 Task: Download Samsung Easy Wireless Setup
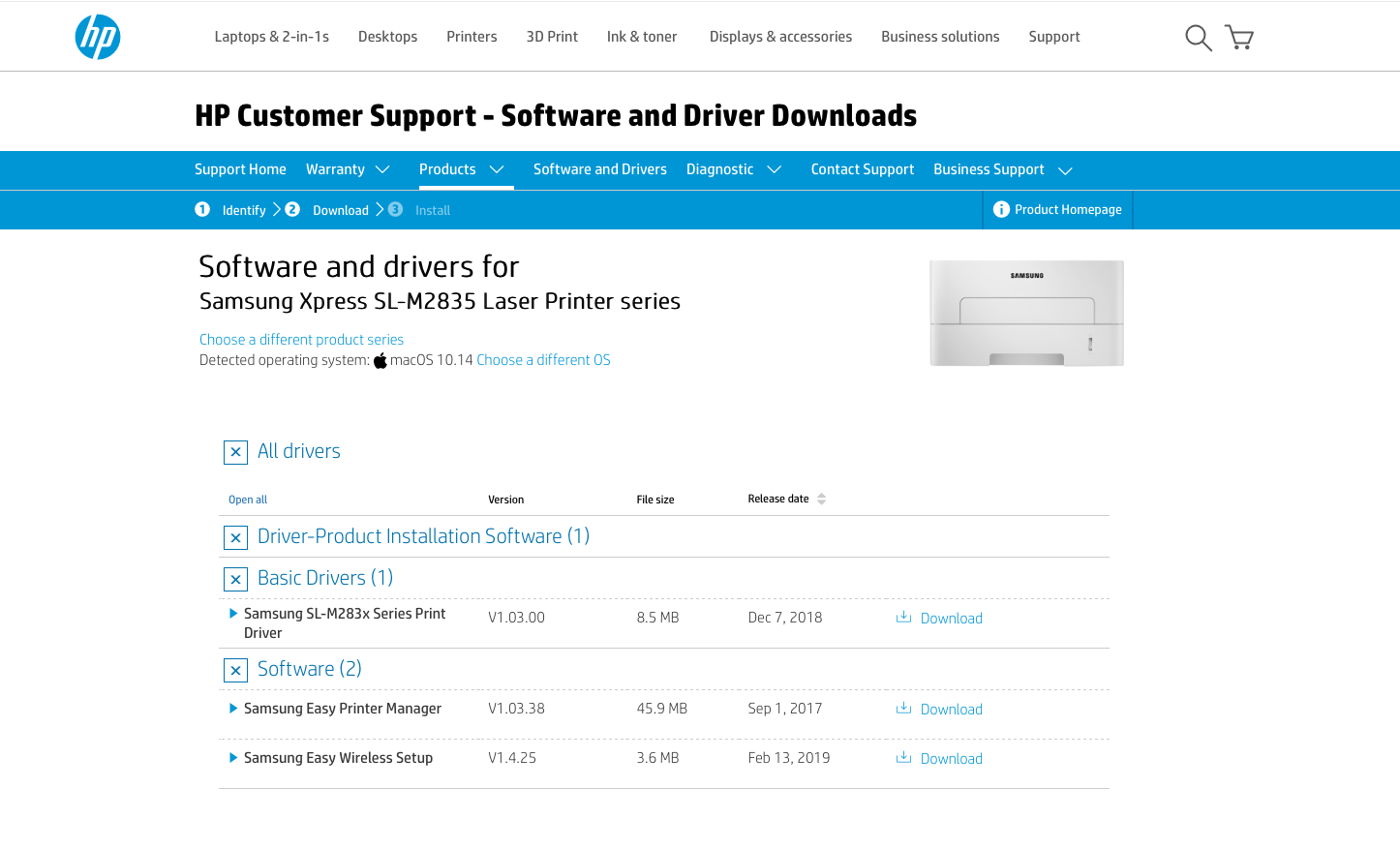coord(952,759)
